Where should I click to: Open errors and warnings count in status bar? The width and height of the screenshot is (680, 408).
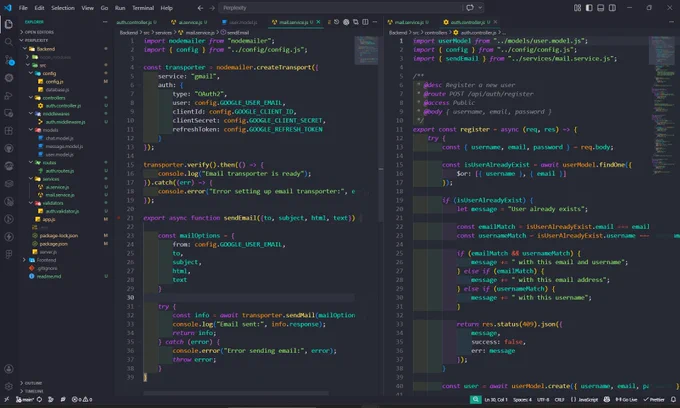(x=82, y=399)
